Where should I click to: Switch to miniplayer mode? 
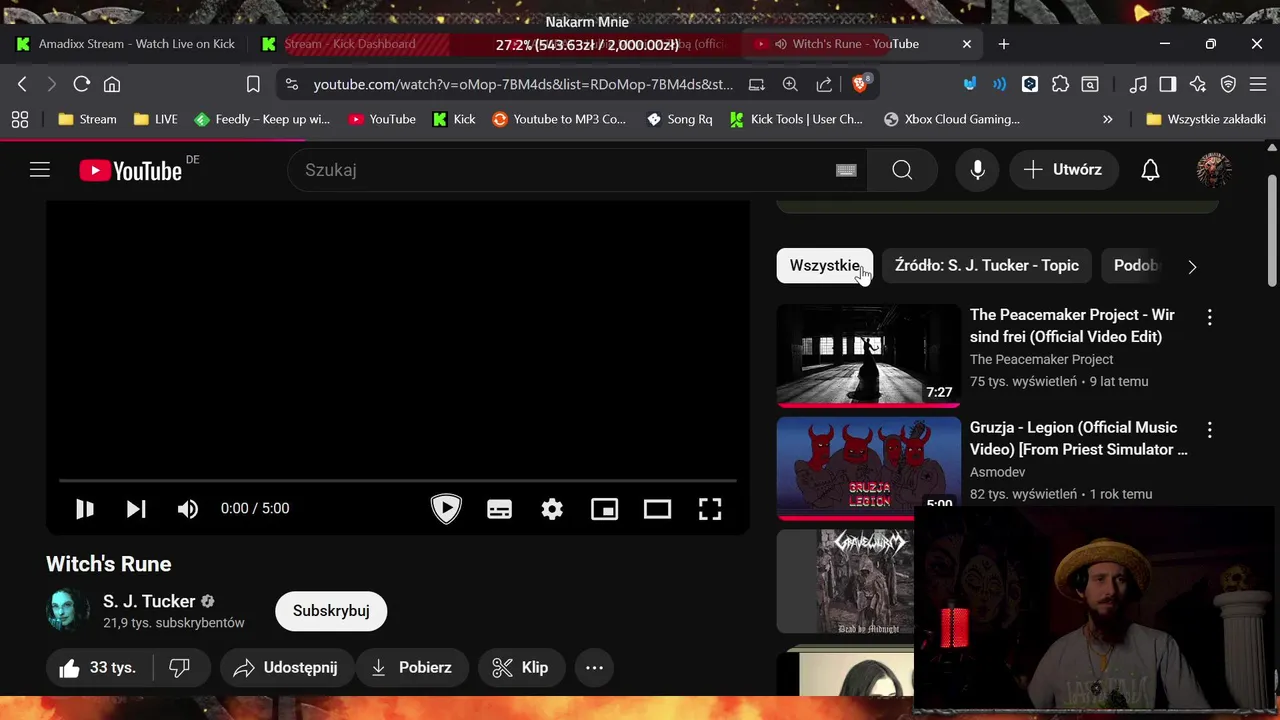click(x=605, y=509)
